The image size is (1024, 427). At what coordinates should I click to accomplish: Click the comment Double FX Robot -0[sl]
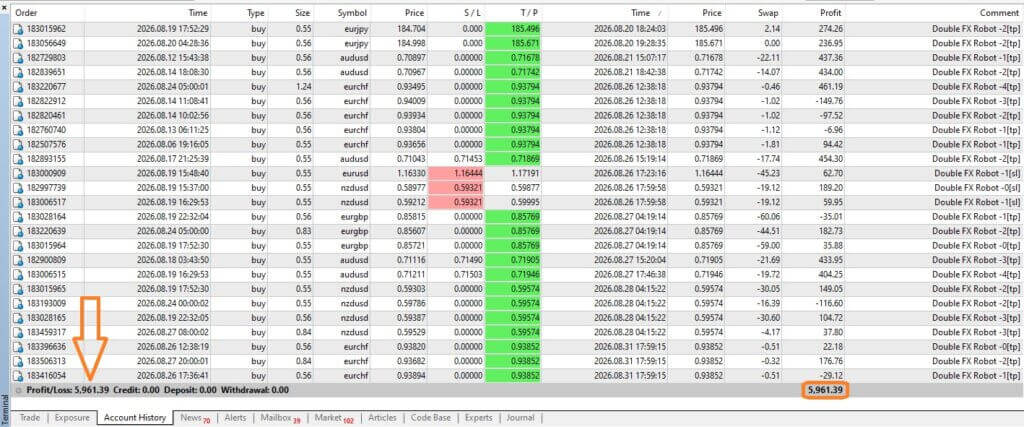pyautogui.click(x=977, y=187)
